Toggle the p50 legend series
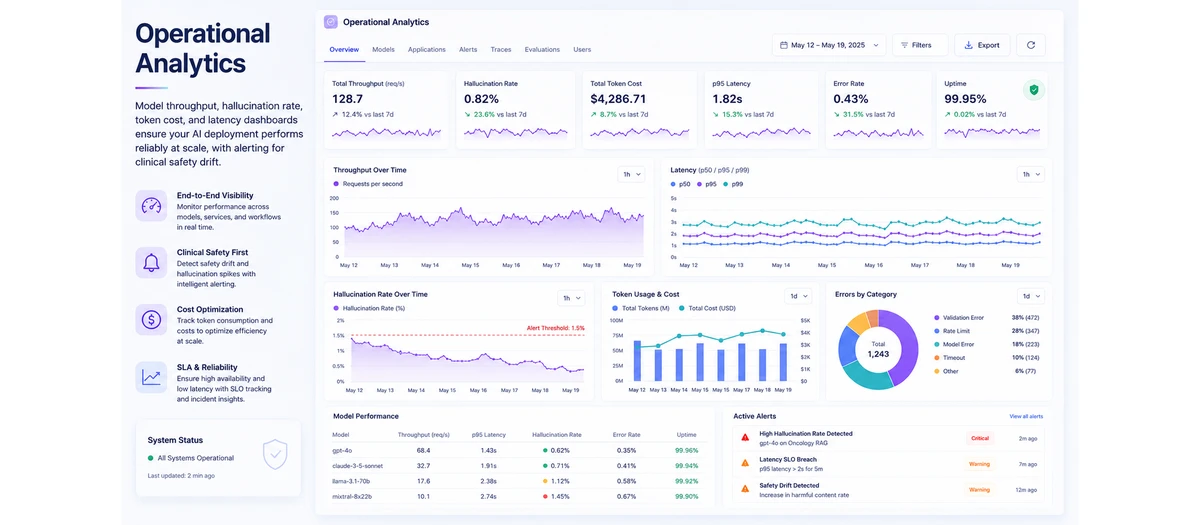This screenshot has width=1200, height=525. (681, 184)
